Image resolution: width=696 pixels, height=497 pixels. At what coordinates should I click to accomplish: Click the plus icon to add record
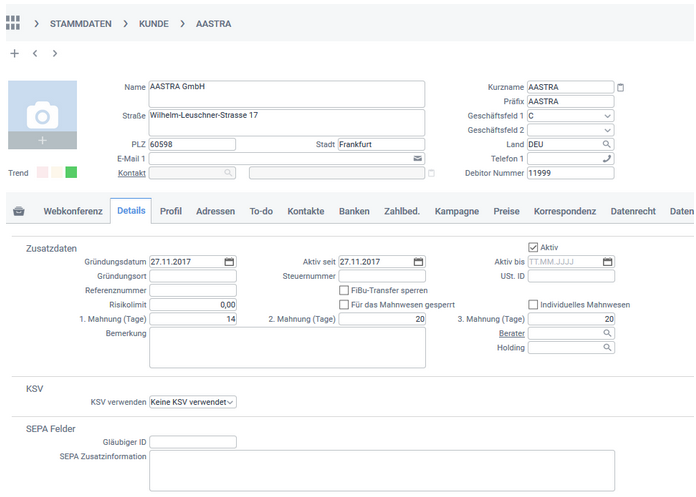(14, 53)
